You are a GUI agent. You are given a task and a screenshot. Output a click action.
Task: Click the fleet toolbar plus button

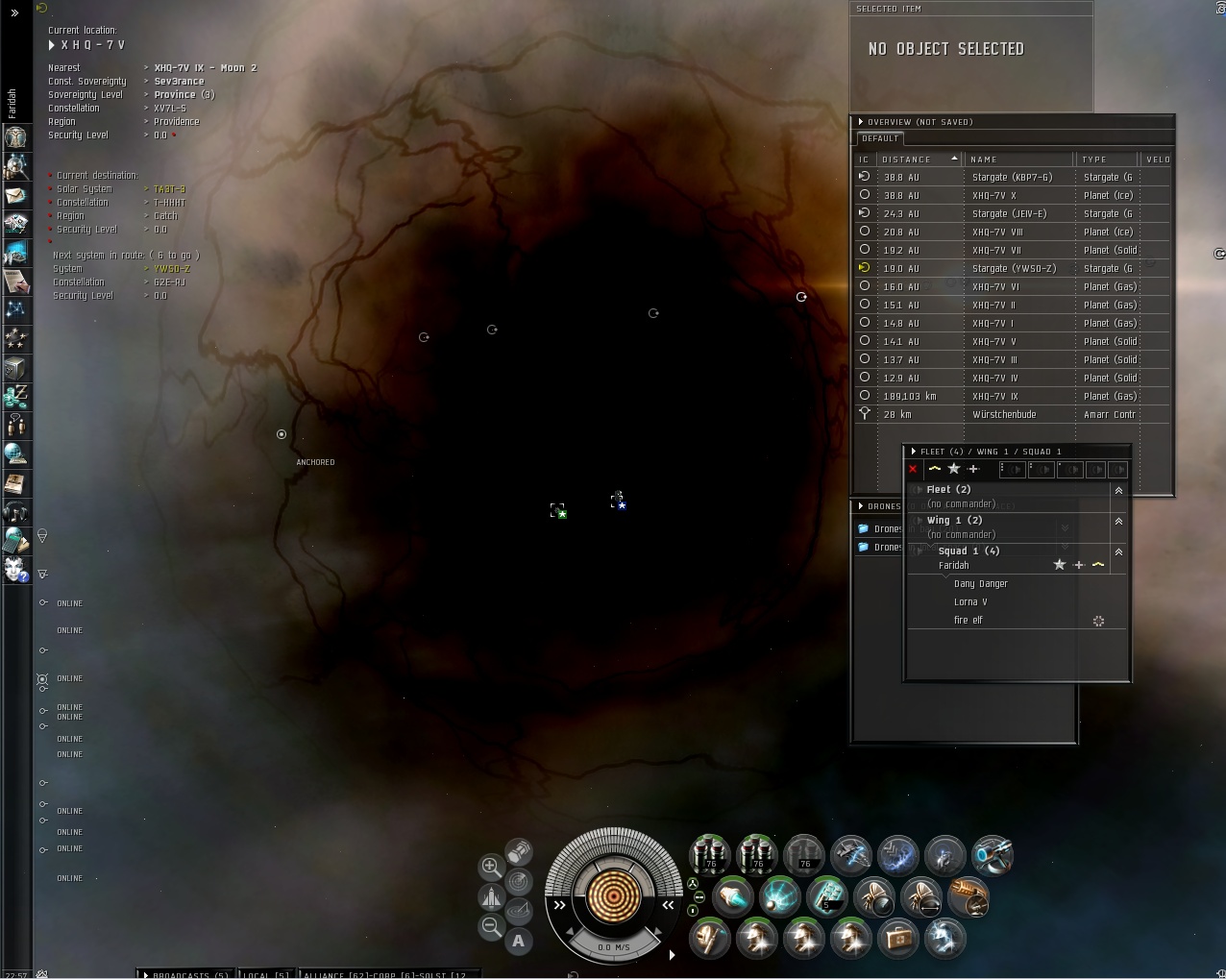(973, 469)
